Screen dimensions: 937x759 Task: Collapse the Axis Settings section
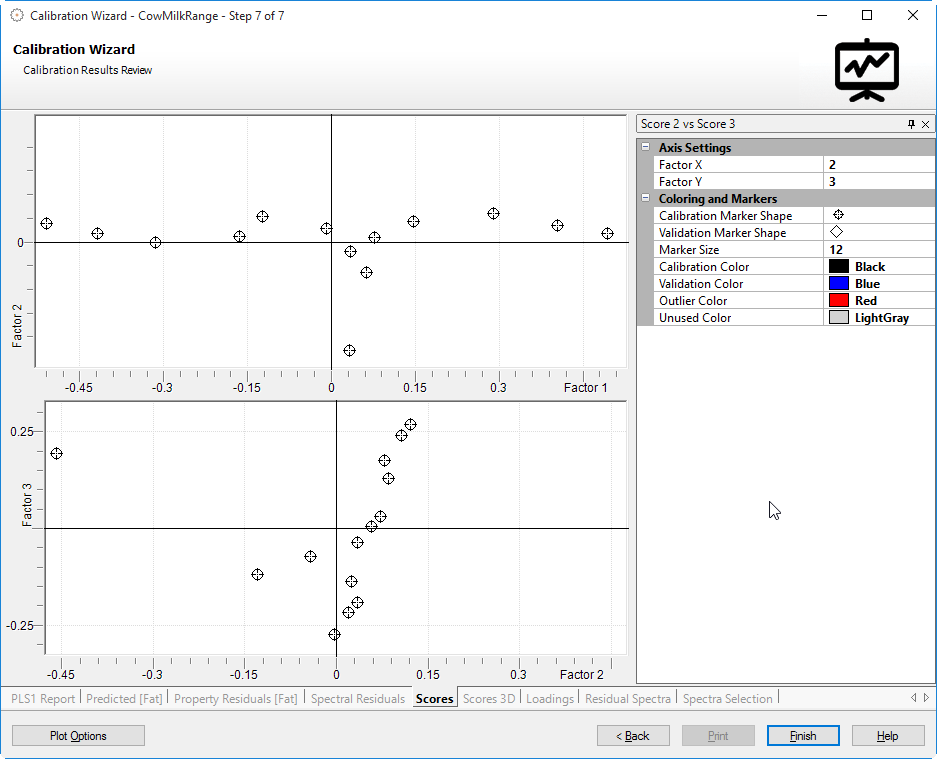pyautogui.click(x=646, y=148)
